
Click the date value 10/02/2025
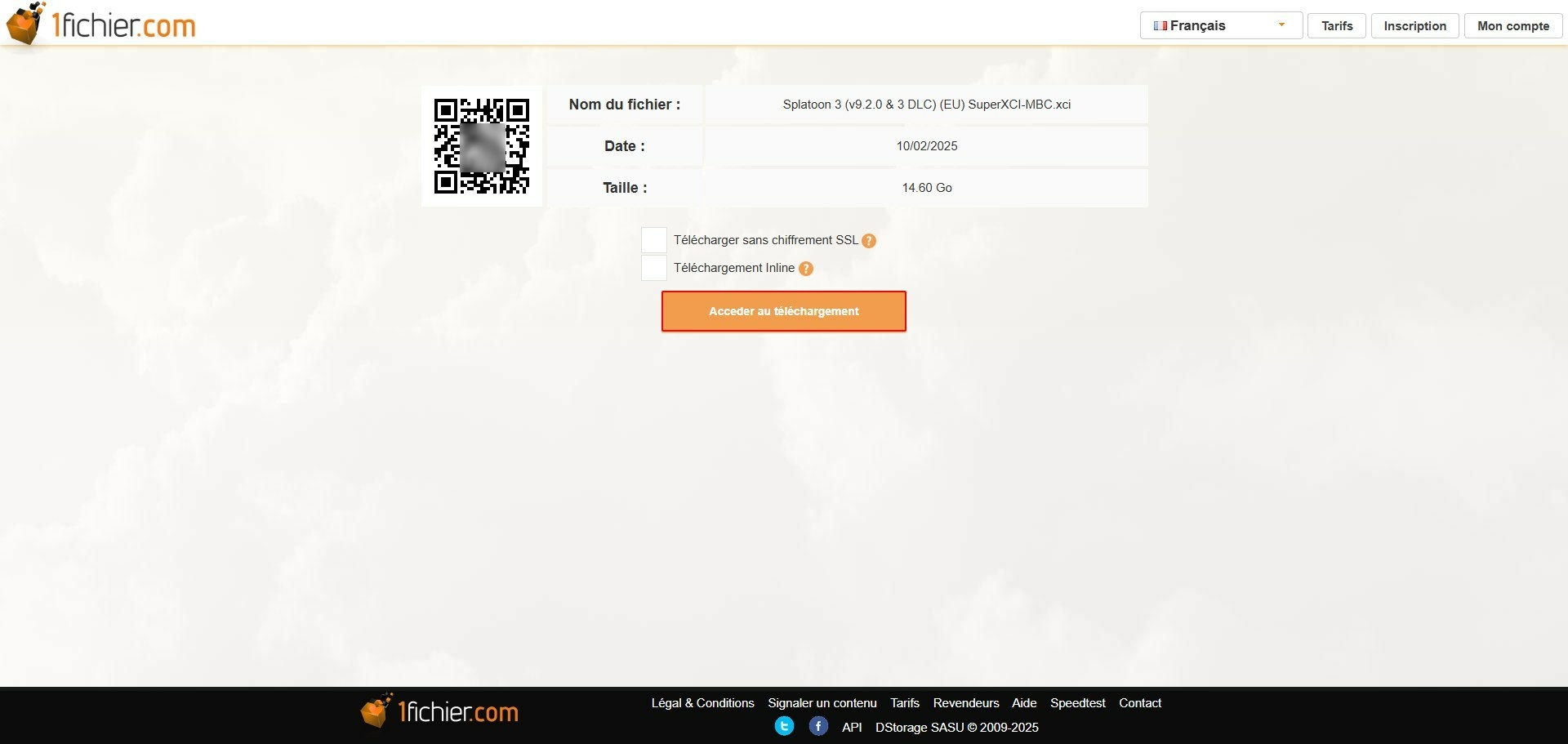(x=927, y=146)
